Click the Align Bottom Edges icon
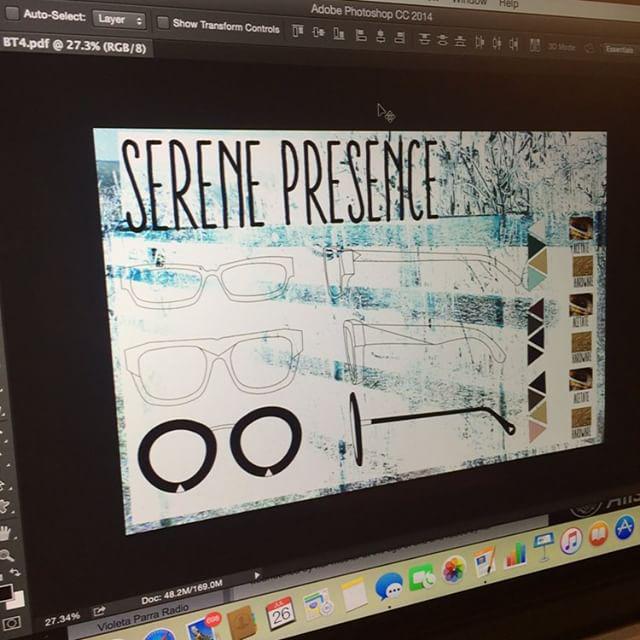 [339, 34]
